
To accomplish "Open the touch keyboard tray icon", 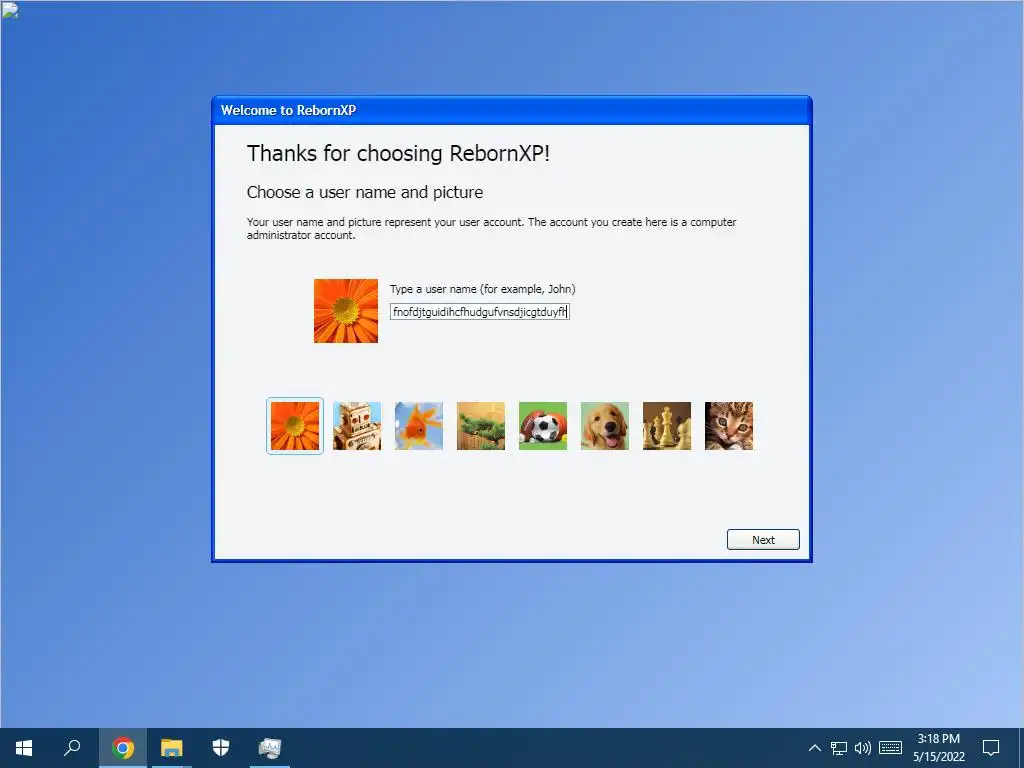I will tap(890, 748).
